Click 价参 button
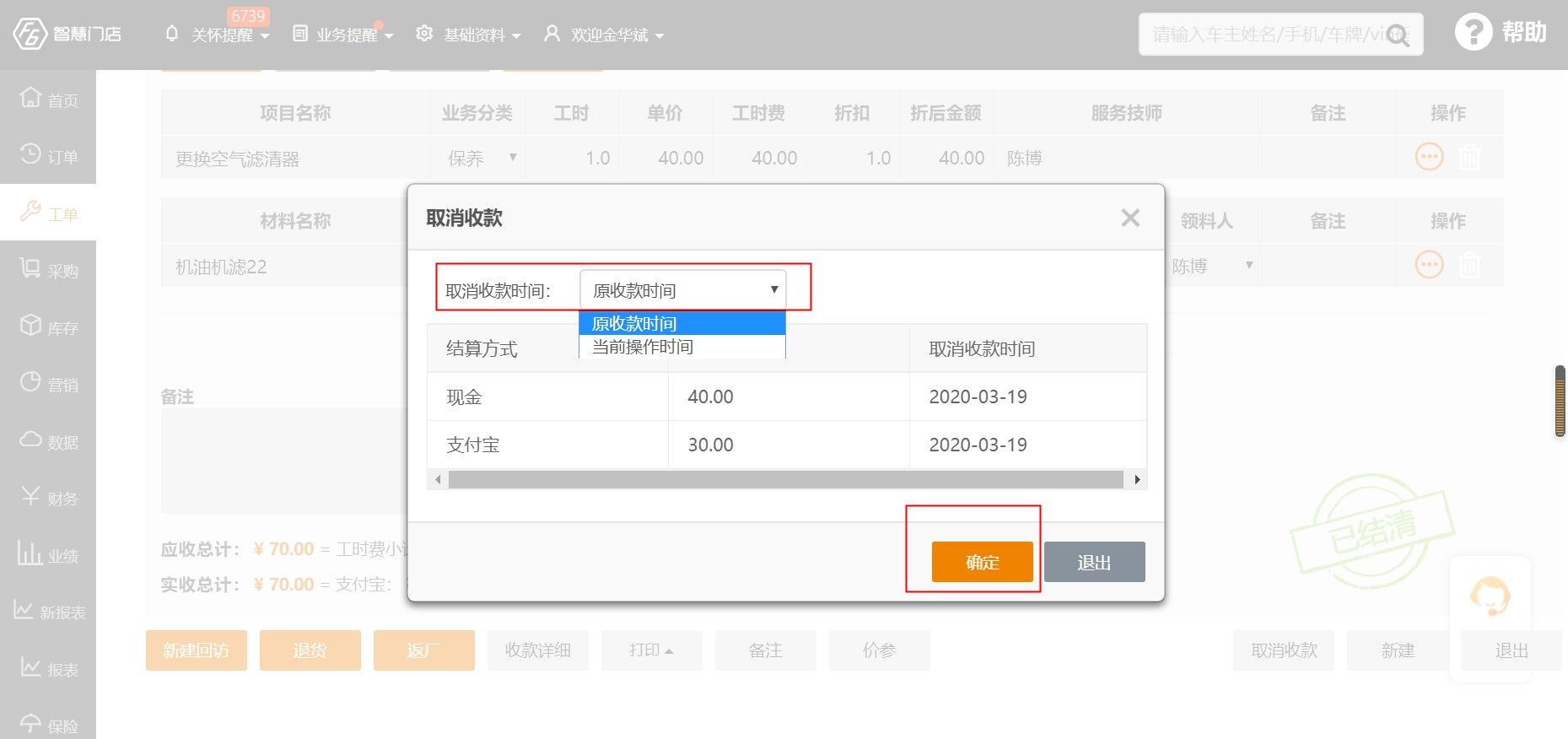 tap(879, 650)
